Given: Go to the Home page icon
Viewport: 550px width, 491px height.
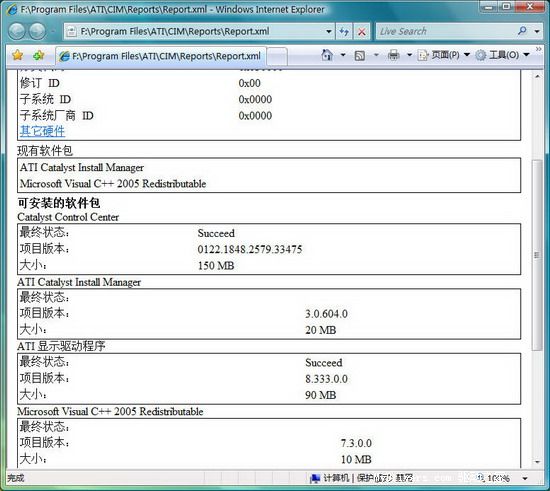Looking at the screenshot, I should 327,55.
